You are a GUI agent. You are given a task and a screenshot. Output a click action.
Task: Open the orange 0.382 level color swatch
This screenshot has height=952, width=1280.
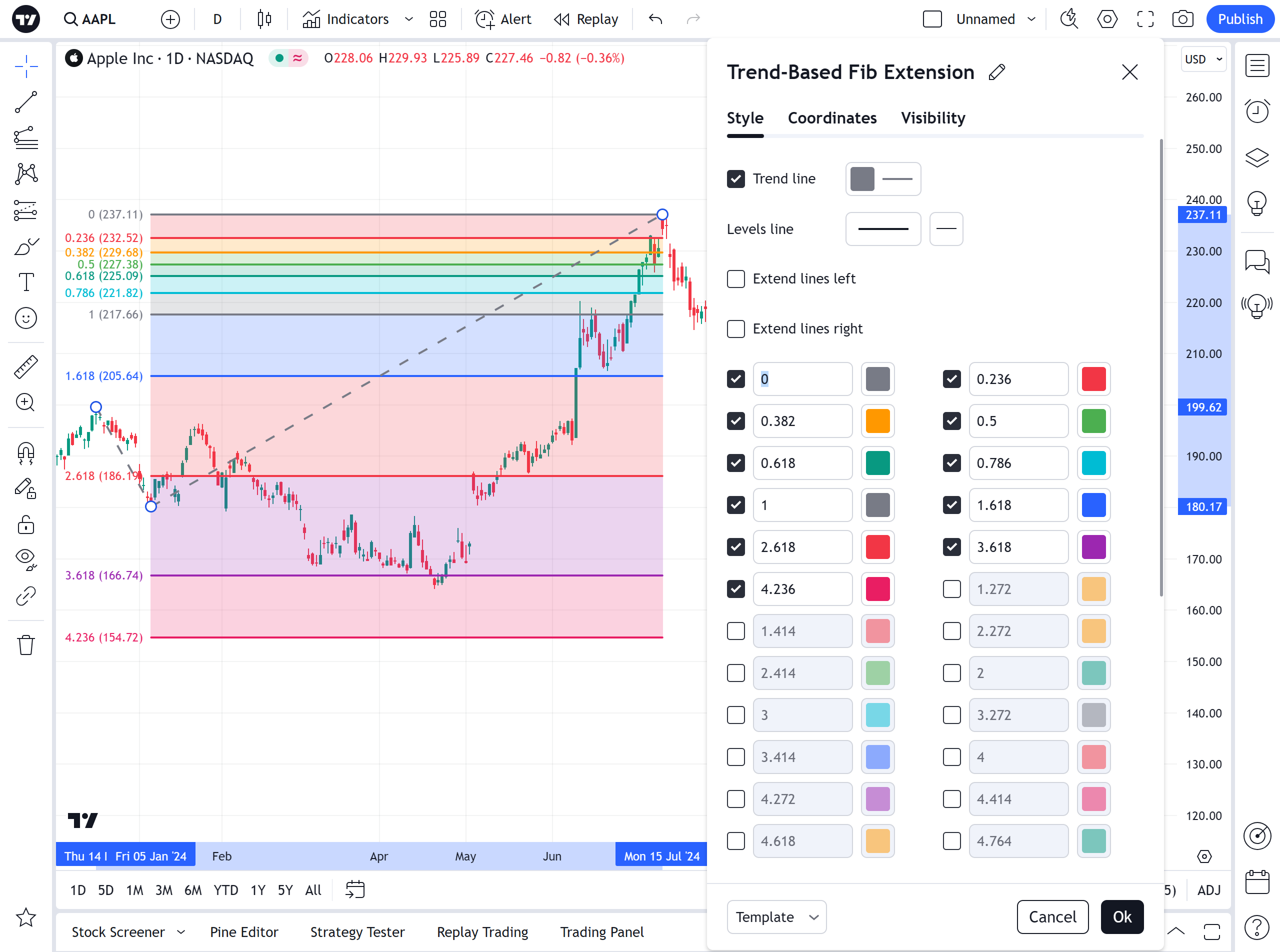877,421
